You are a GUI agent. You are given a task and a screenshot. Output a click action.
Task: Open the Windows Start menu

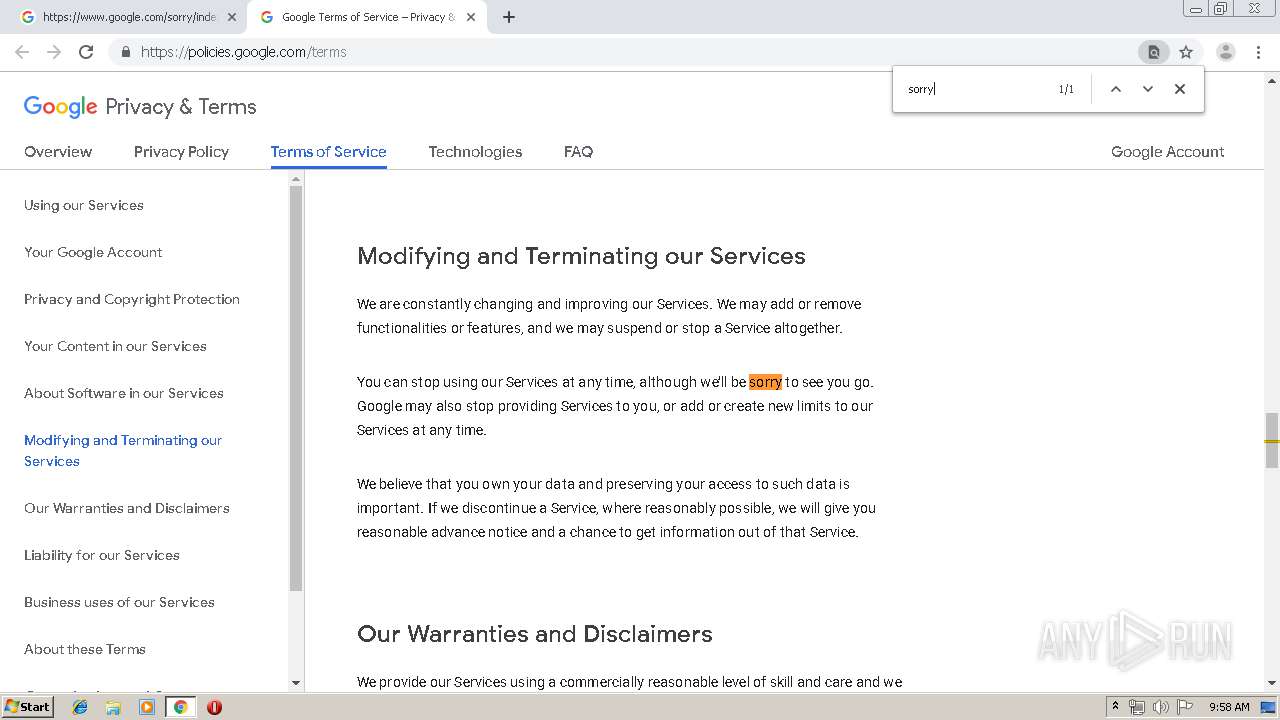(28, 707)
